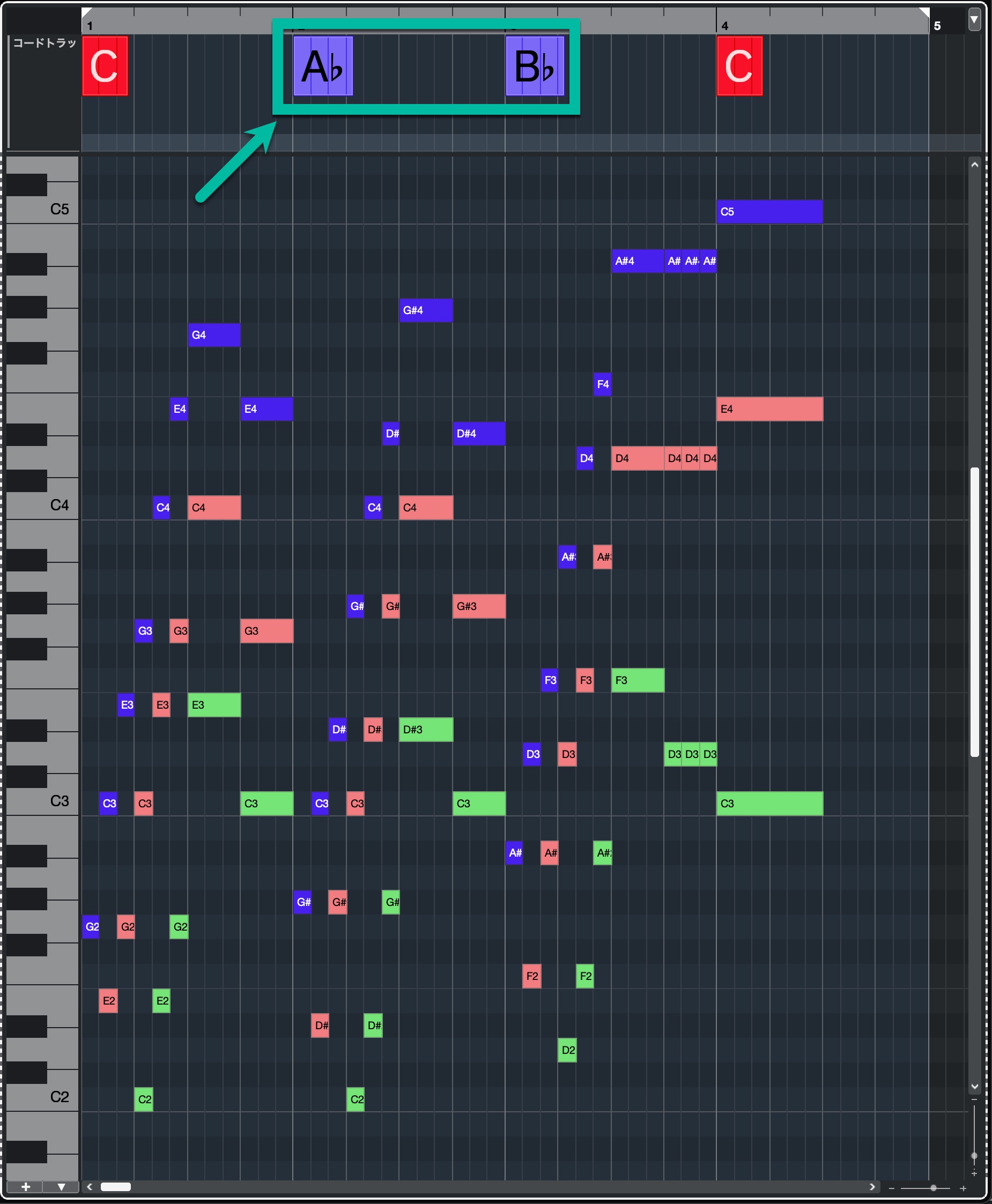Select the blue G#4 note
Viewport: 992px width, 1204px height.
coord(426,310)
